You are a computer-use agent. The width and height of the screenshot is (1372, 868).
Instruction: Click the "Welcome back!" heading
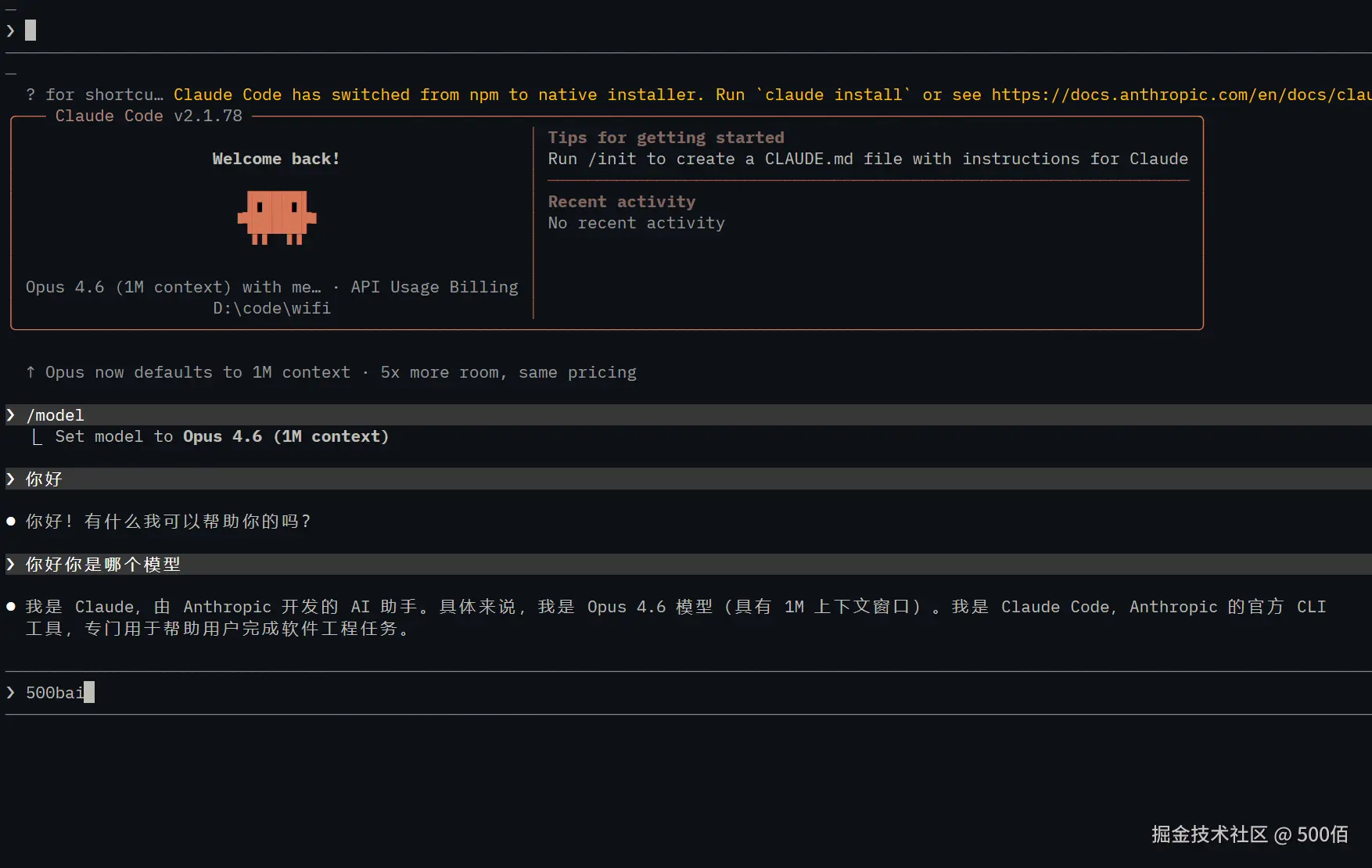[x=276, y=159]
